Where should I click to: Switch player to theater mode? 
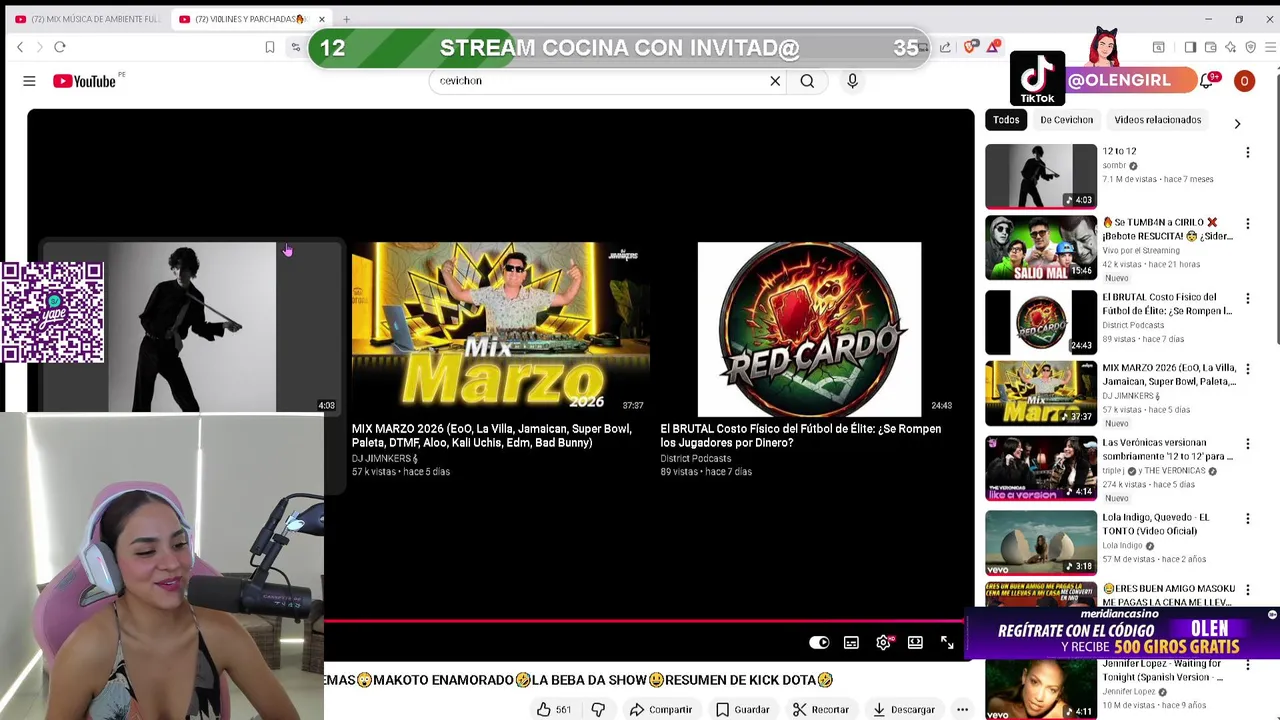[x=915, y=643]
